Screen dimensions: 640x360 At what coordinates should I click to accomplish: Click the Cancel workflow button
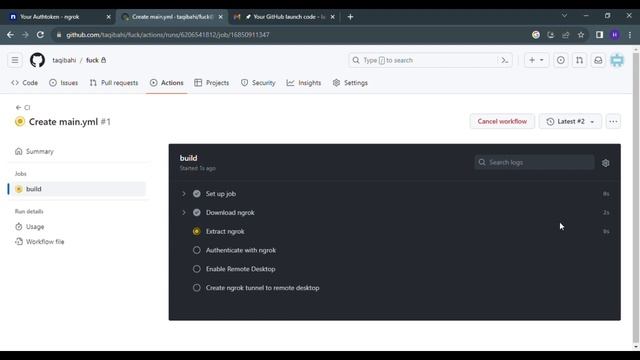[502, 121]
